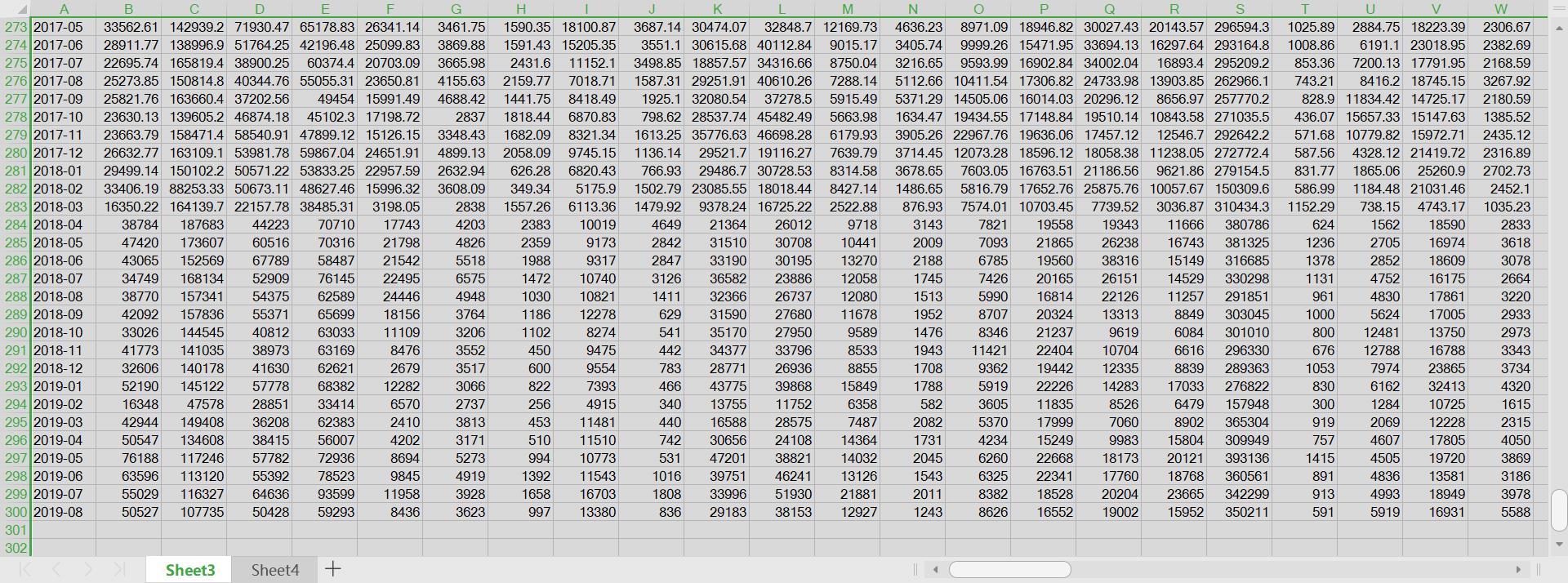The height and width of the screenshot is (583, 1568).
Task: Select column B header
Action: click(x=129, y=9)
